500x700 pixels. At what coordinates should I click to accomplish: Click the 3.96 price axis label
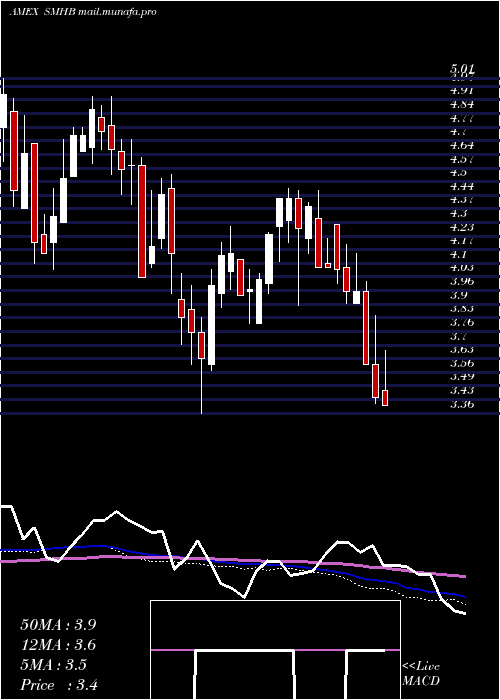pos(462,282)
